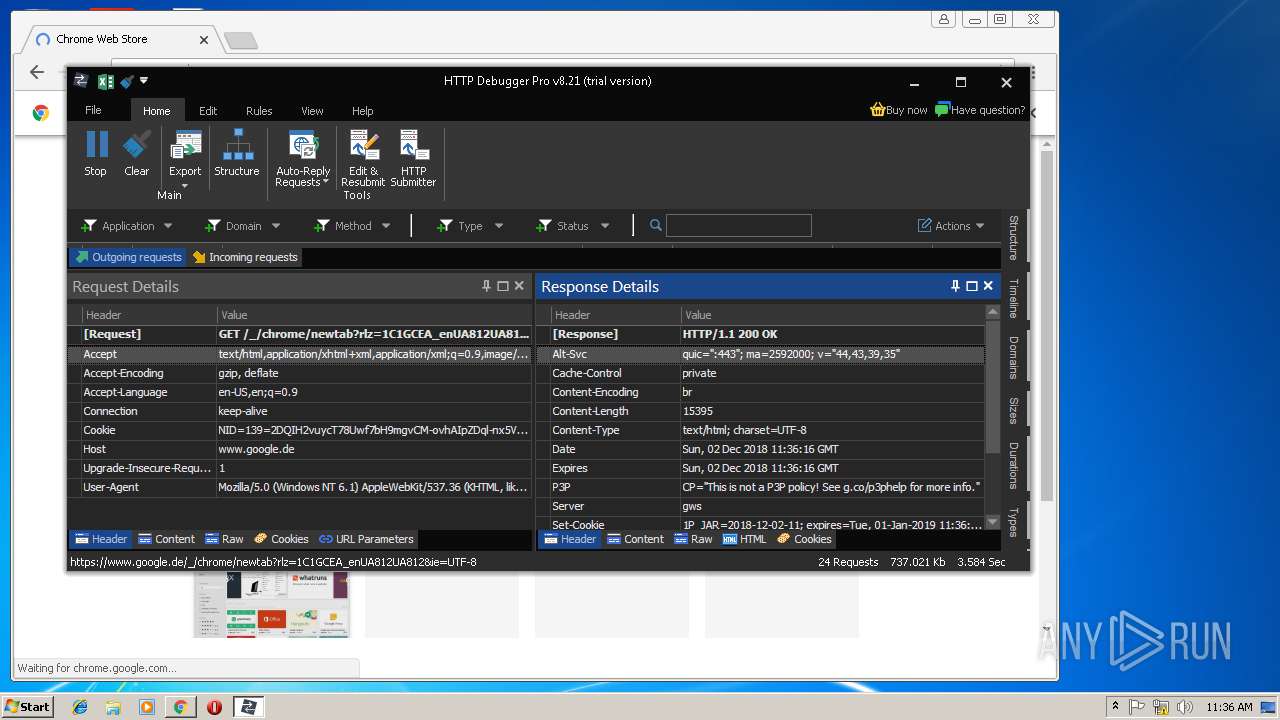Select Request Details Header tab
This screenshot has height=720, width=1280.
(101, 539)
